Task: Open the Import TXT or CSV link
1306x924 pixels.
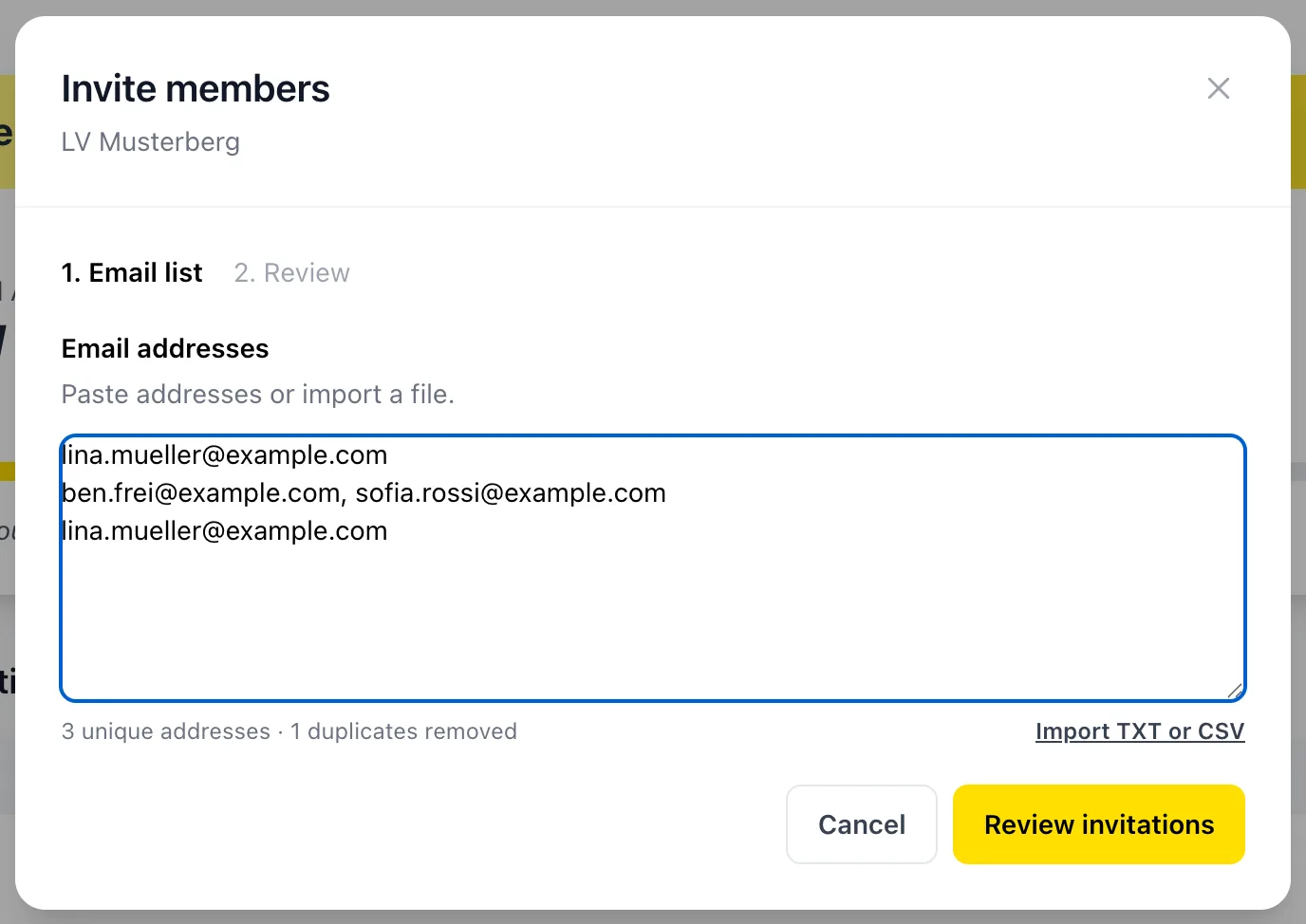Action: pyautogui.click(x=1140, y=731)
